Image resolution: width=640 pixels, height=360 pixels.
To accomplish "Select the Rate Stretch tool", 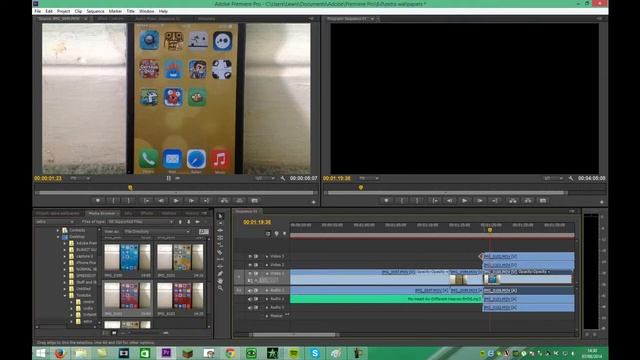I will coord(220,245).
